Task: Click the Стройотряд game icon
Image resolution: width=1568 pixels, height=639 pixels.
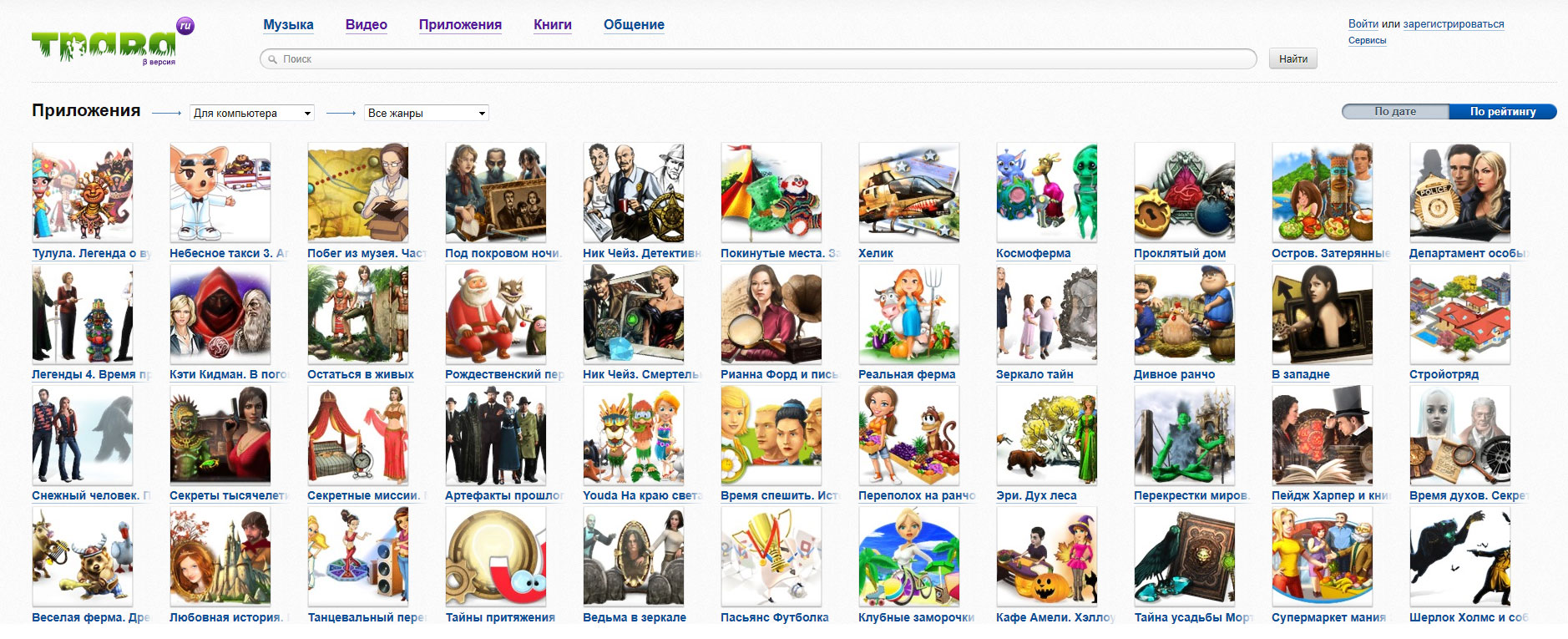Action: [x=1459, y=314]
